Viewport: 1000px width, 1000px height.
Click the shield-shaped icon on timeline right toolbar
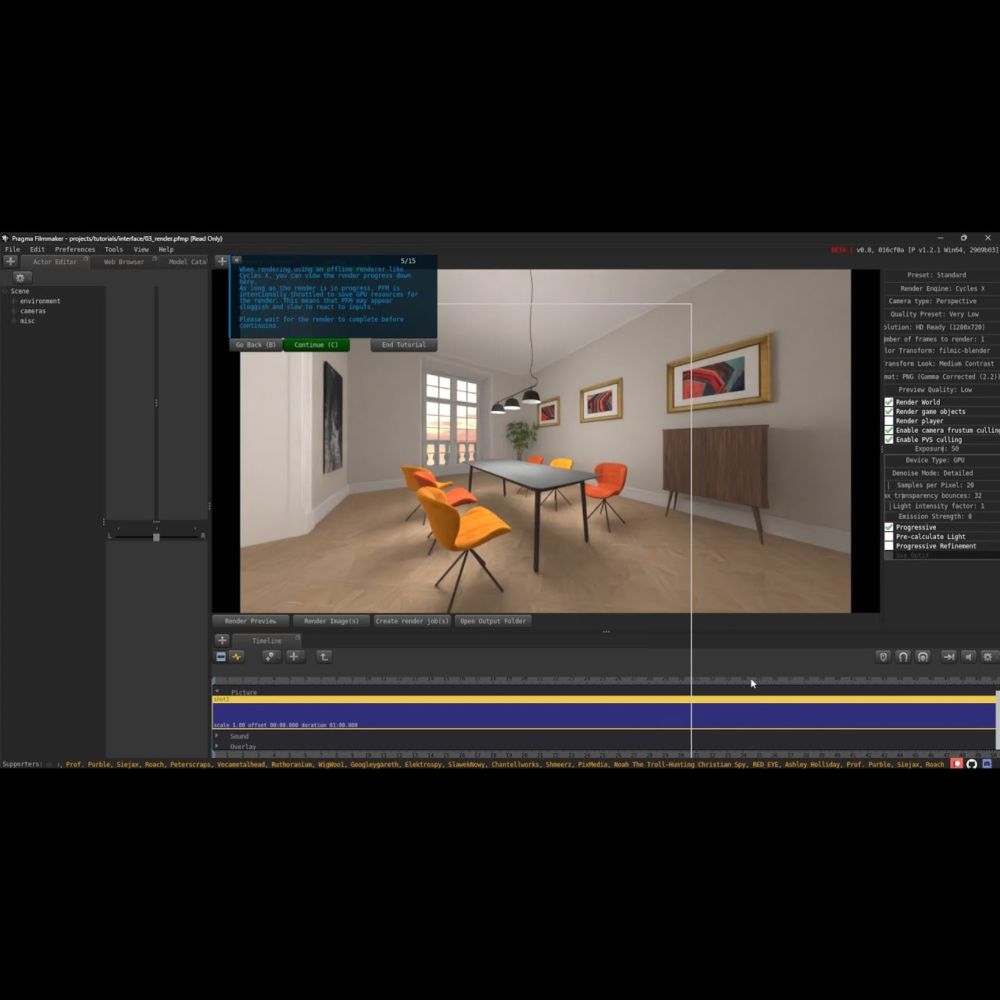point(883,656)
